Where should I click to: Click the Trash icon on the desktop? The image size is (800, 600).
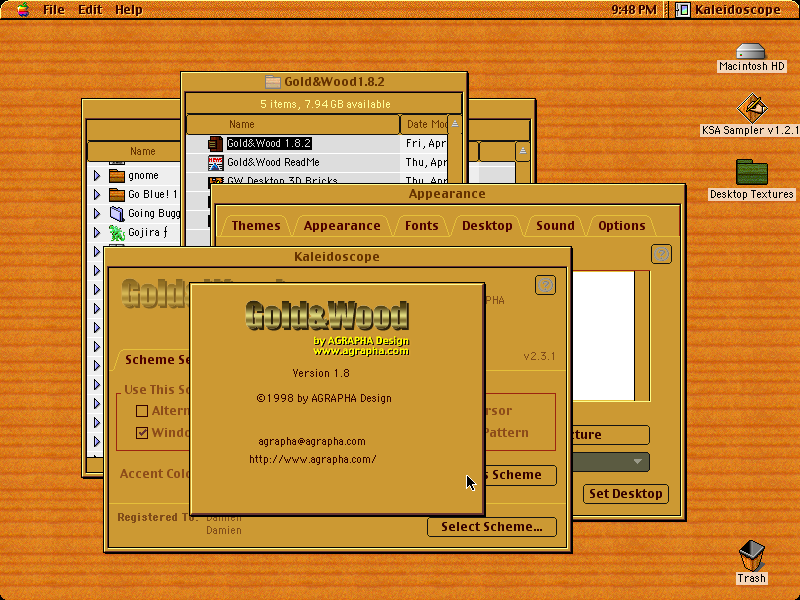752,556
